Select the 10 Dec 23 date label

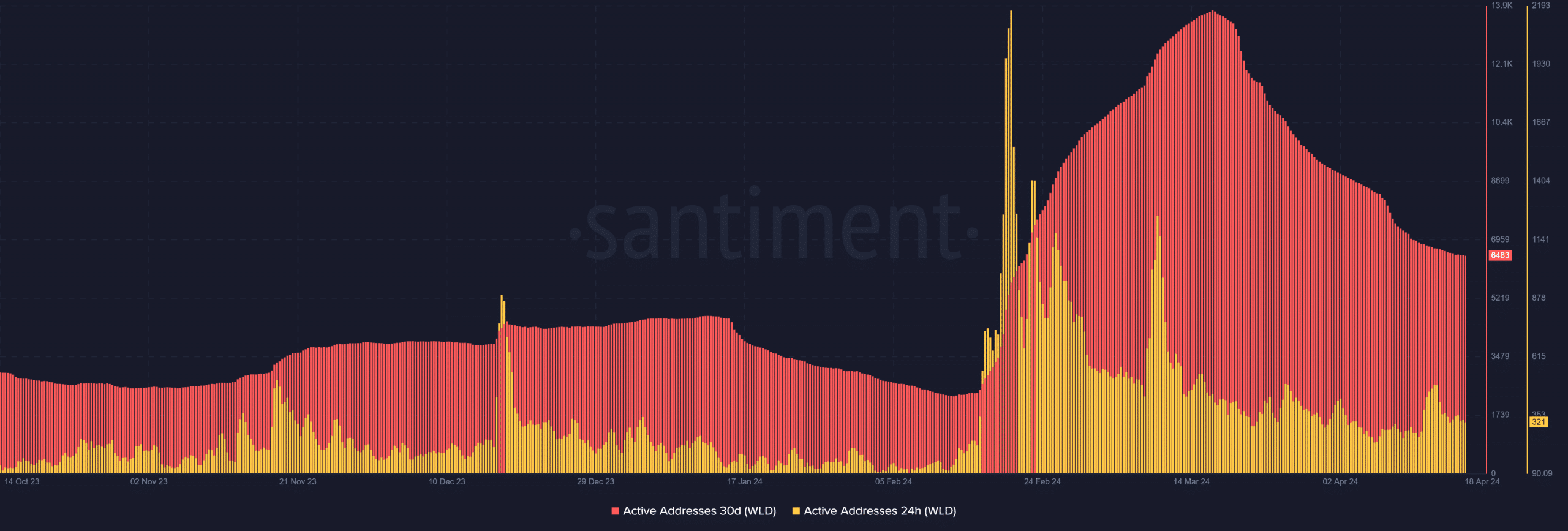pos(447,481)
